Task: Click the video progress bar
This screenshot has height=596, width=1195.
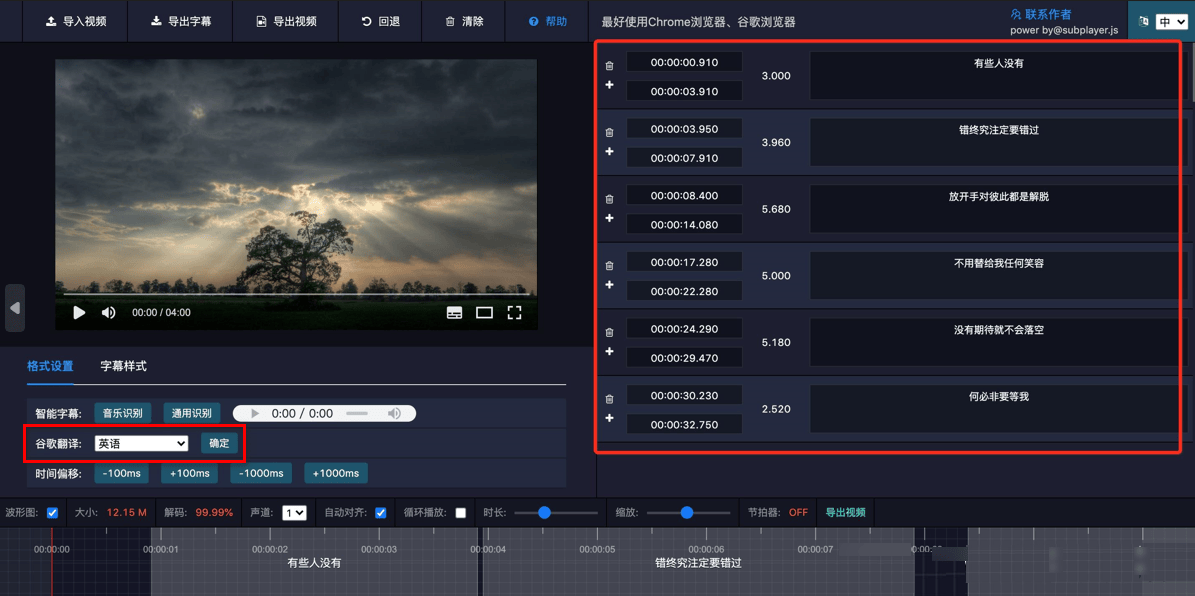Action: click(x=296, y=293)
